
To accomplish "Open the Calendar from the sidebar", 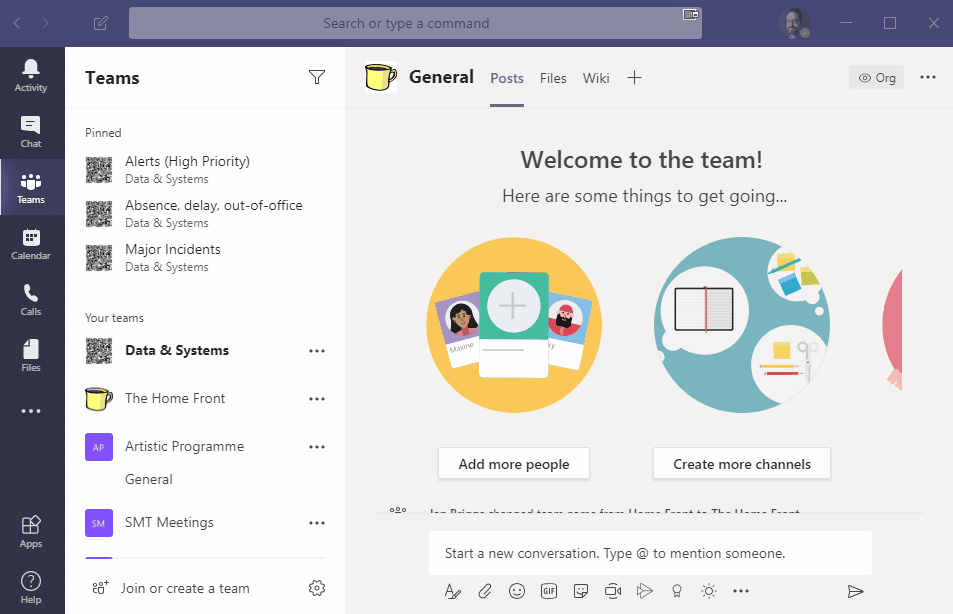I will 31,243.
